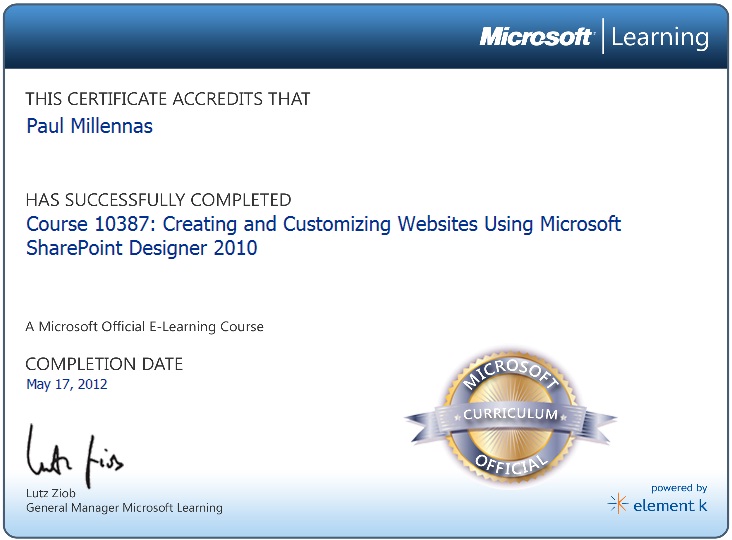Select the May 17, 2012 completion date
The height and width of the screenshot is (540, 732).
click(x=67, y=384)
